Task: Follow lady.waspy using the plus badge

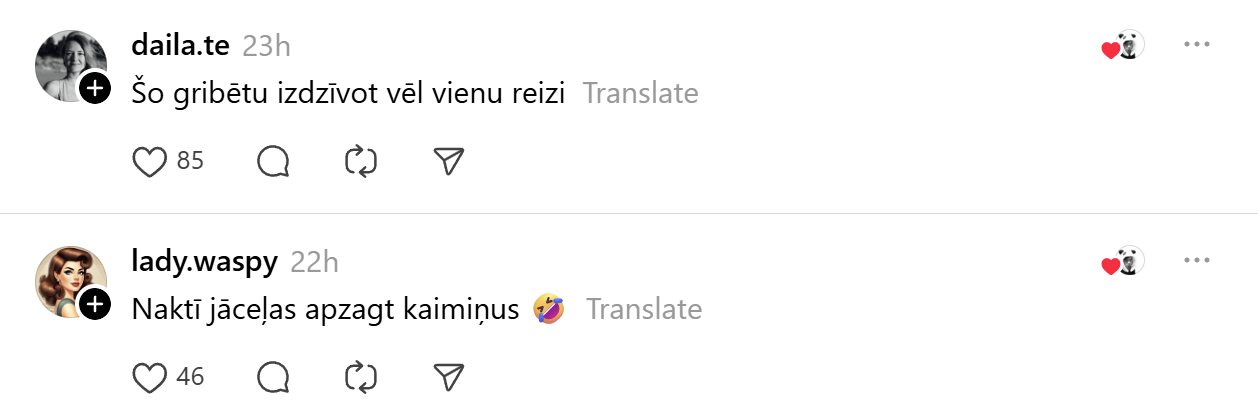Action: click(95, 304)
